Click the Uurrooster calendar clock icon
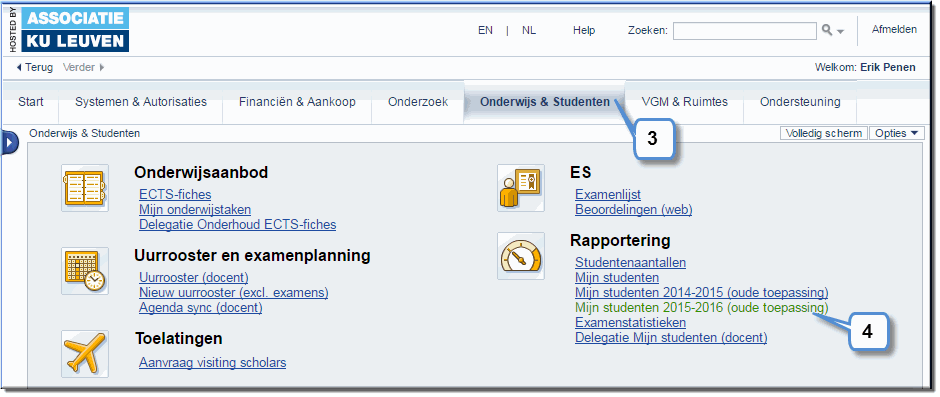Image resolution: width=940 pixels, height=397 pixels. click(x=85, y=270)
